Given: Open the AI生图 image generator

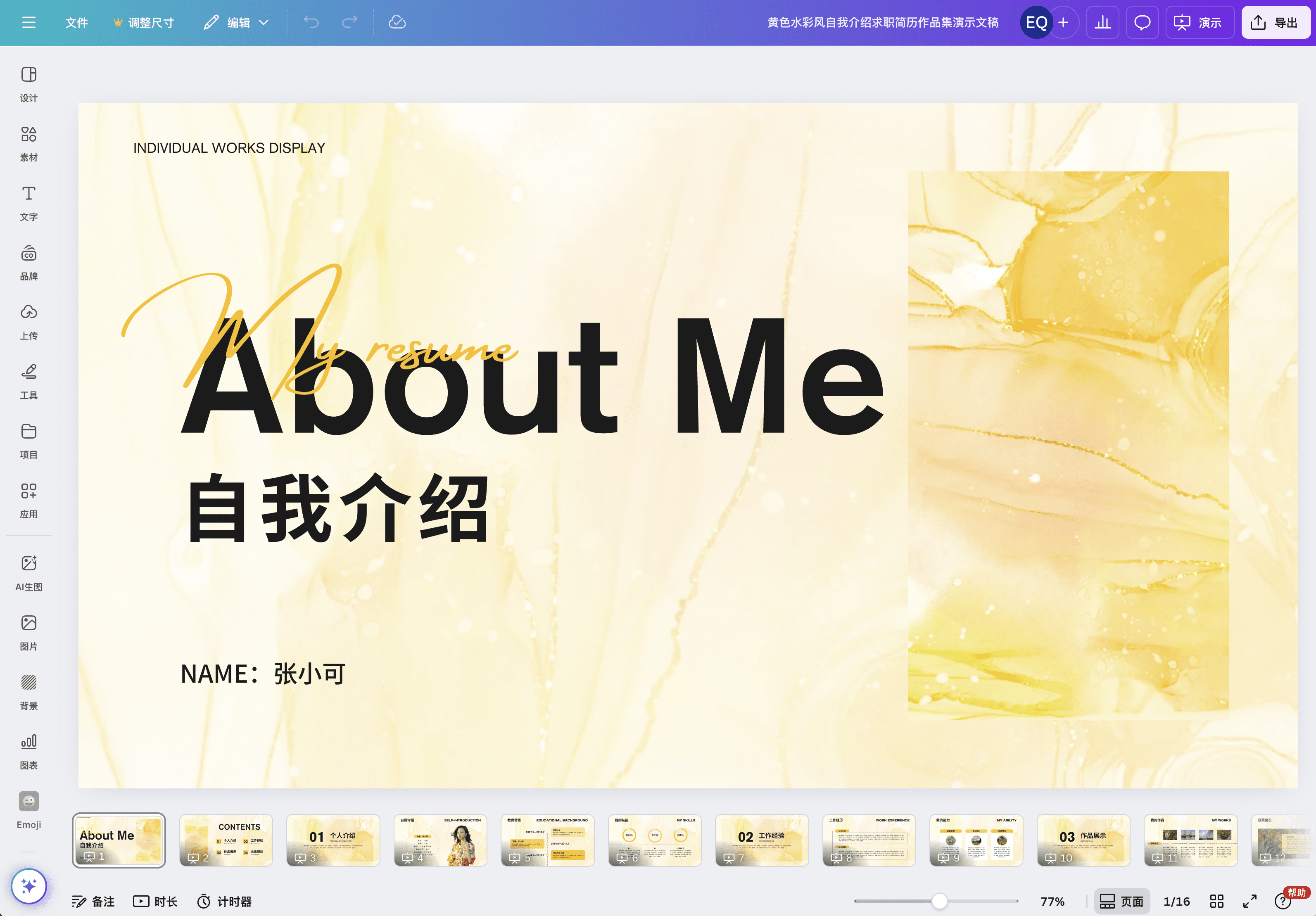Looking at the screenshot, I should (x=29, y=573).
